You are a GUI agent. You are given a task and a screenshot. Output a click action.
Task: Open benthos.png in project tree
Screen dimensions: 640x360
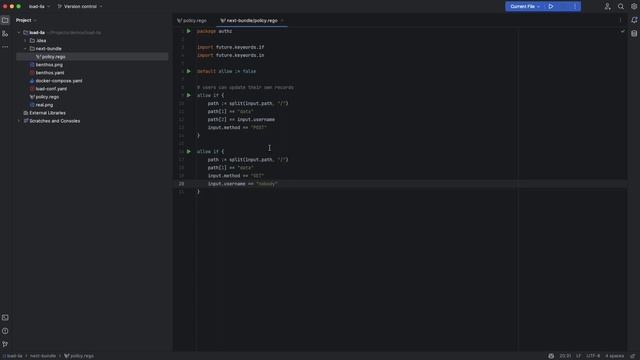point(49,65)
